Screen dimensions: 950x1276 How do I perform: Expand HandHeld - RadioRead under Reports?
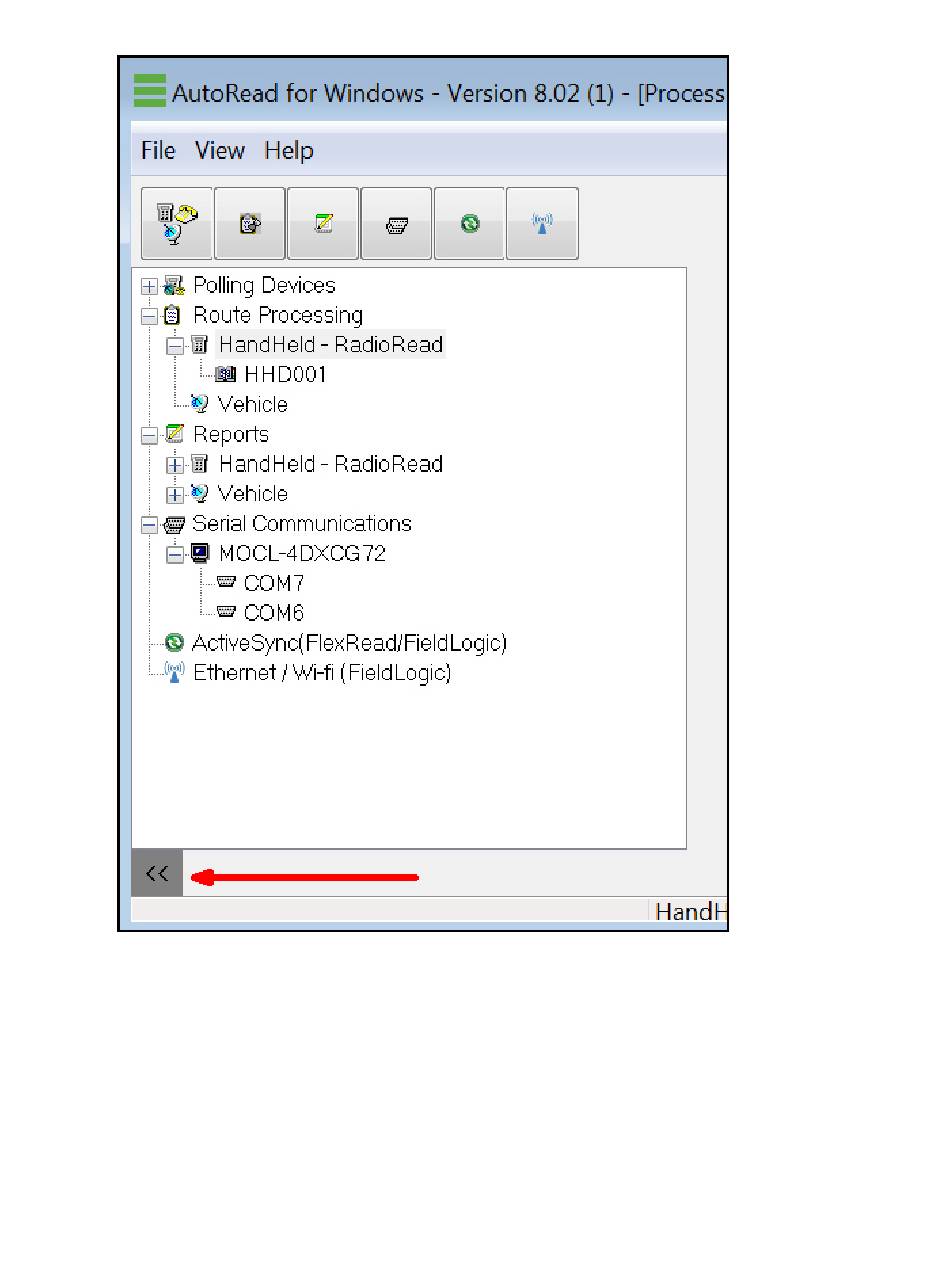click(175, 466)
